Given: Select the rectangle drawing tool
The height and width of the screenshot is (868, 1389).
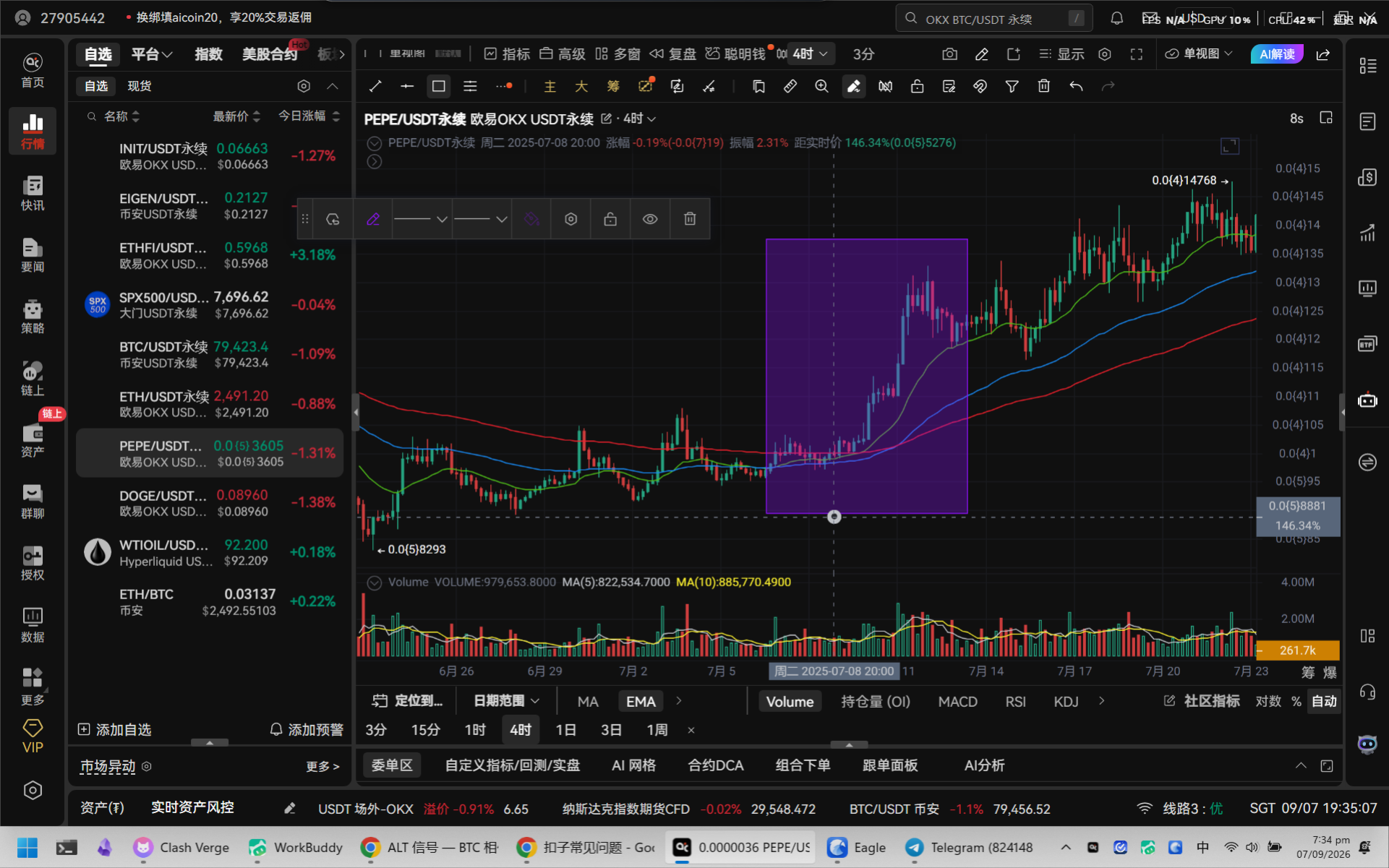Looking at the screenshot, I should pyautogui.click(x=438, y=87).
